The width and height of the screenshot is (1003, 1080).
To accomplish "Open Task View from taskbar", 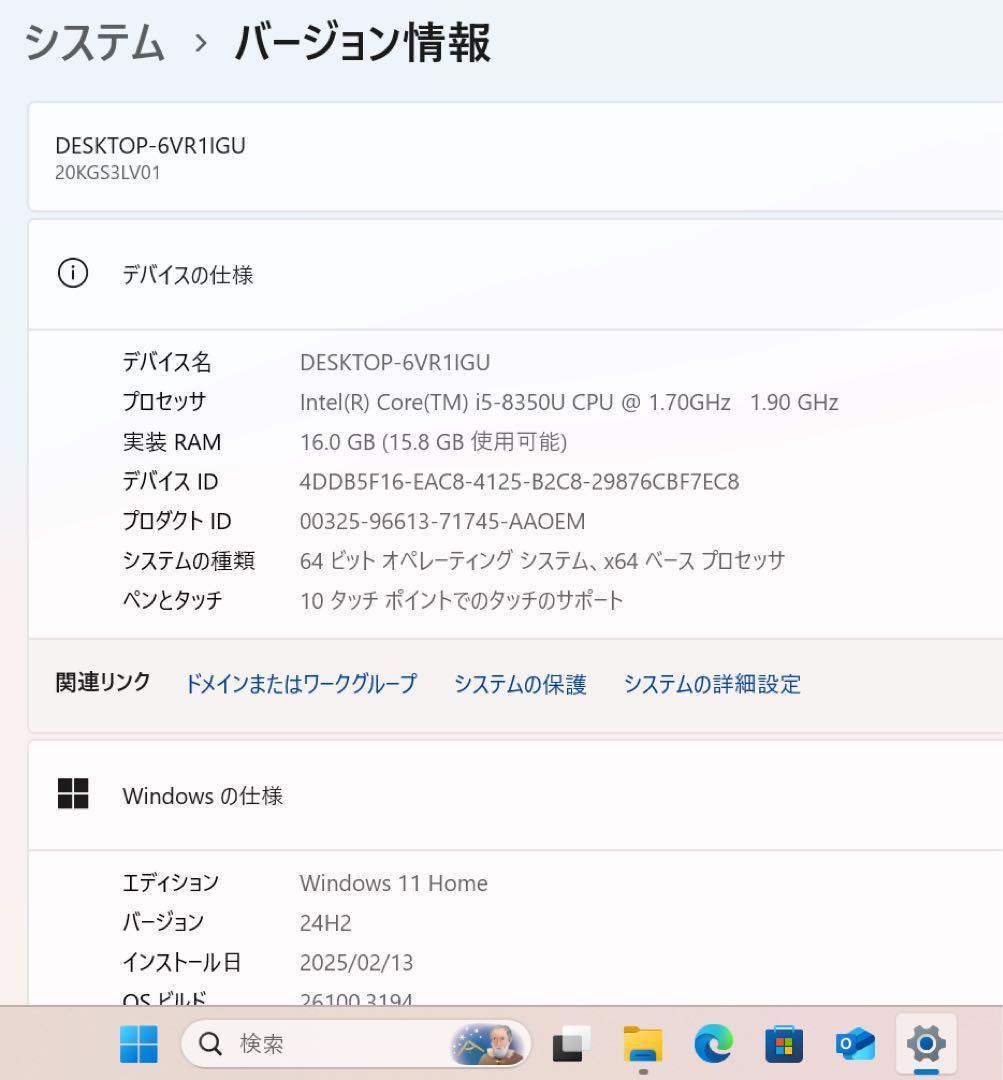I will 572,1044.
